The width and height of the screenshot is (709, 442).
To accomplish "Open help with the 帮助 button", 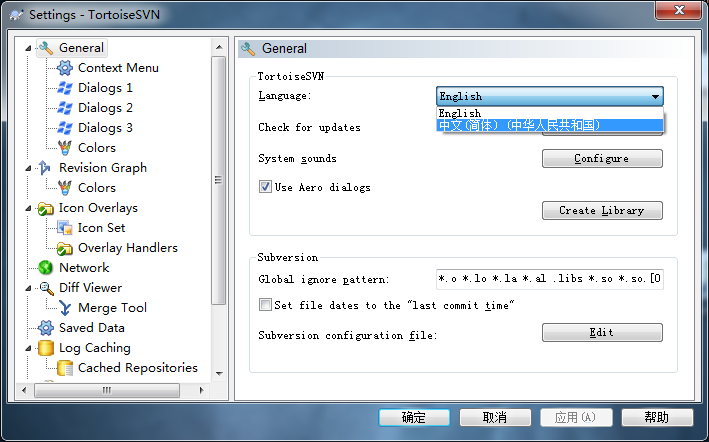I will point(657,418).
